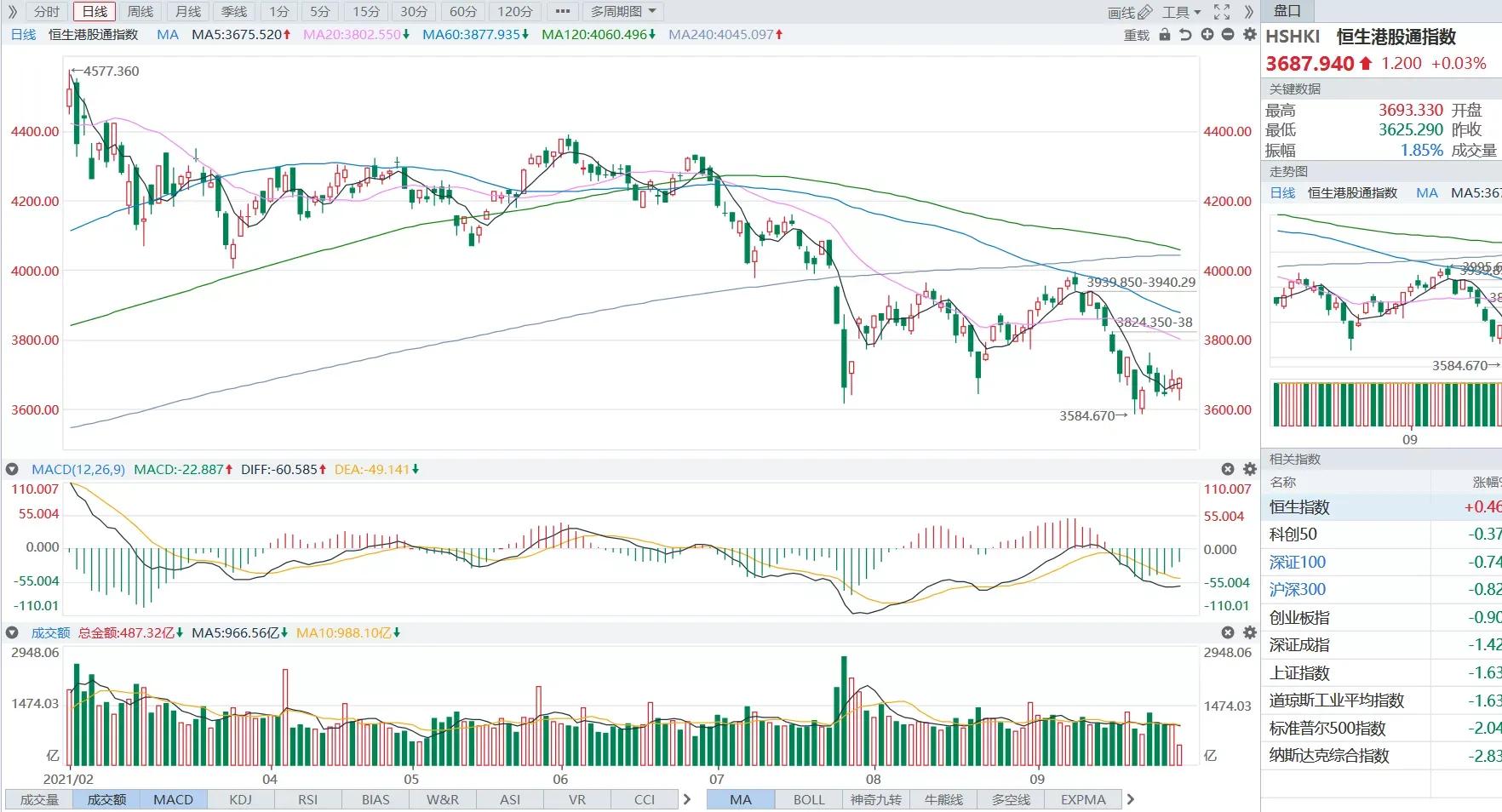Lock the chart with the padlock icon
Screen dimensions: 1502x812
(x=1165, y=35)
